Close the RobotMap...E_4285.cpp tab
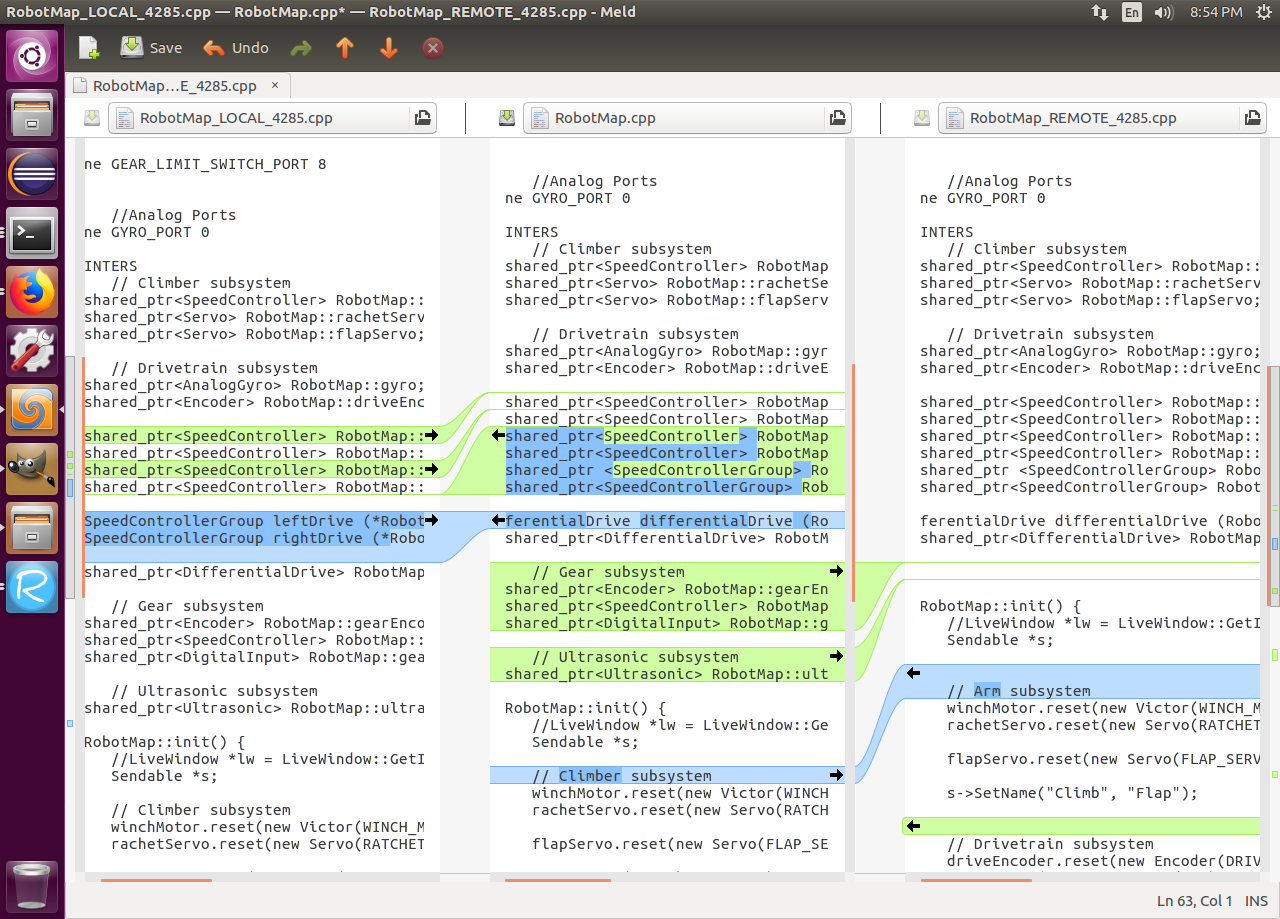Screen dimensions: 1280x919 (275, 85)
